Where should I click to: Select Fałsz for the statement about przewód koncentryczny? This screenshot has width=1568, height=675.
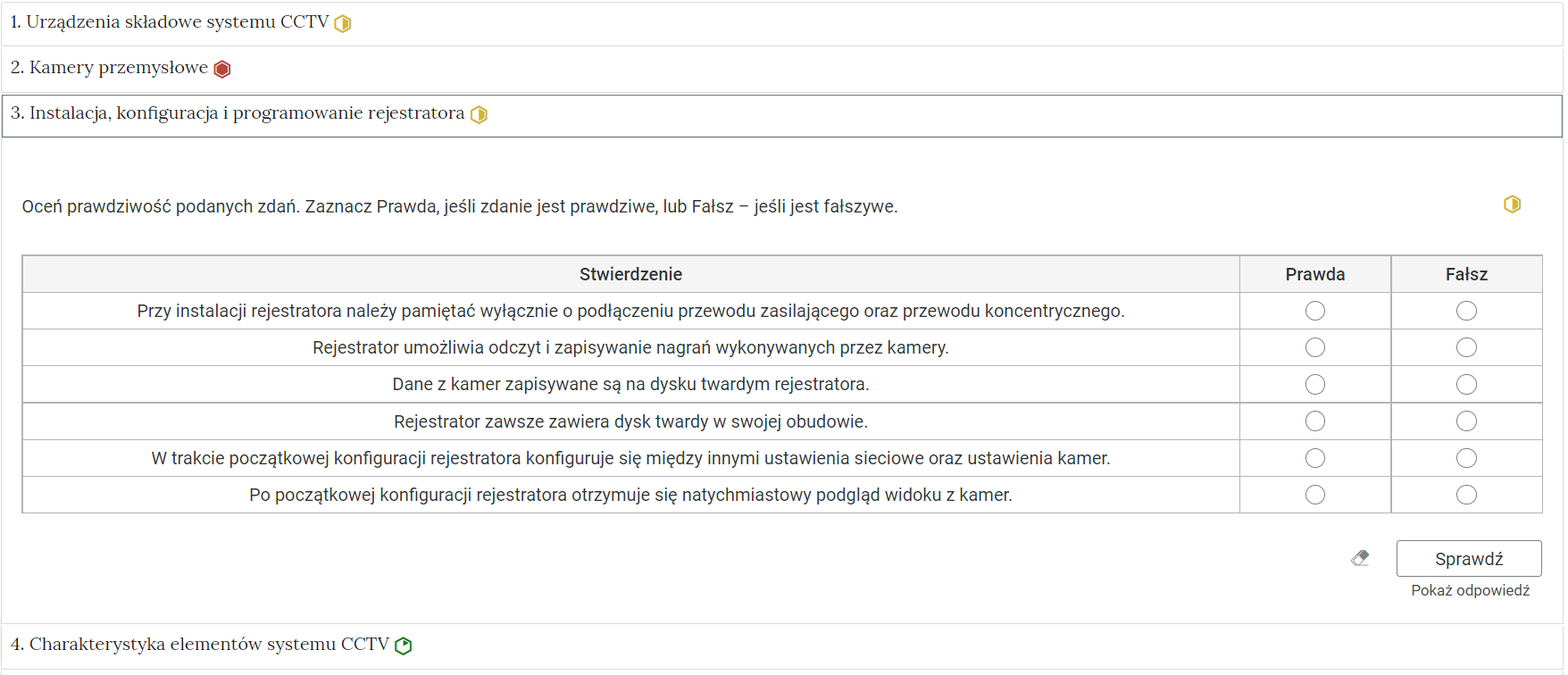tap(1466, 311)
